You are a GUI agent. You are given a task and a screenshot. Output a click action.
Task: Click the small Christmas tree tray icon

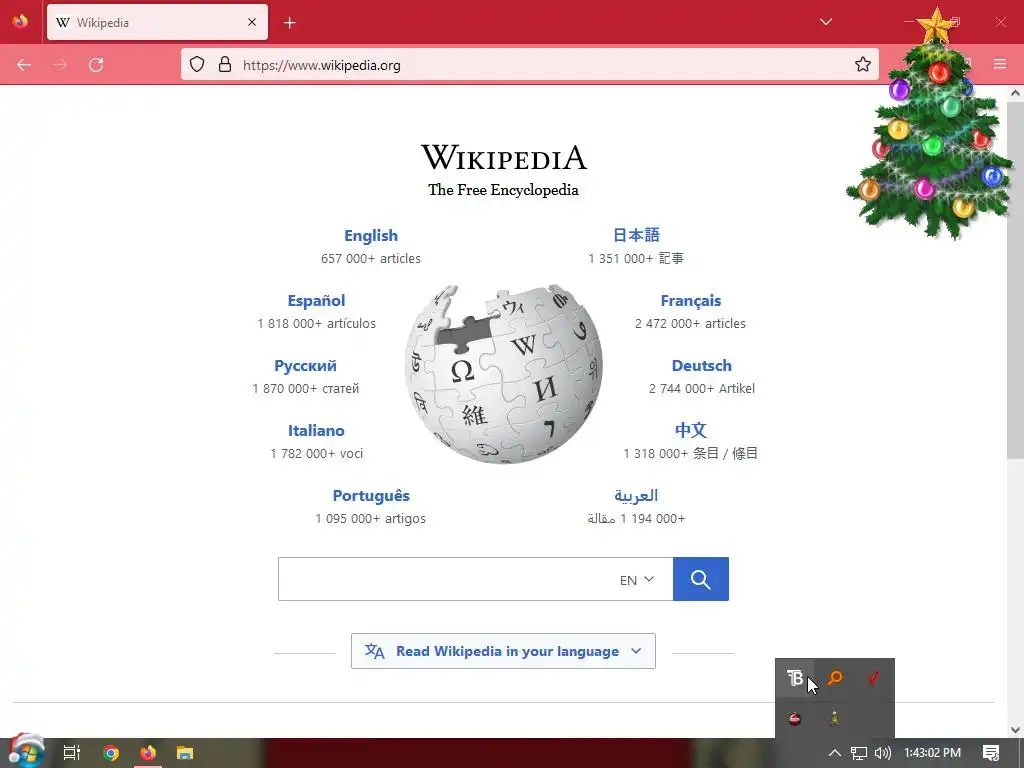(835, 719)
